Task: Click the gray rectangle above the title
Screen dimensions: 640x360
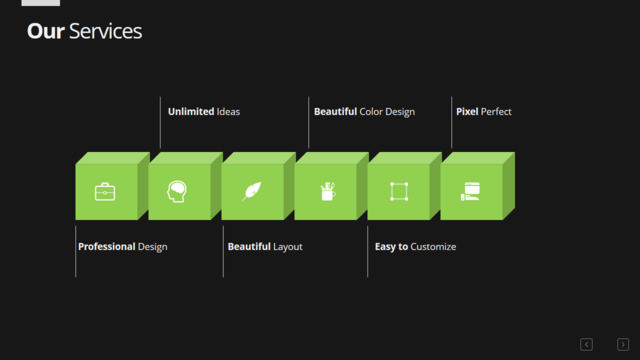Action: (x=40, y=3)
